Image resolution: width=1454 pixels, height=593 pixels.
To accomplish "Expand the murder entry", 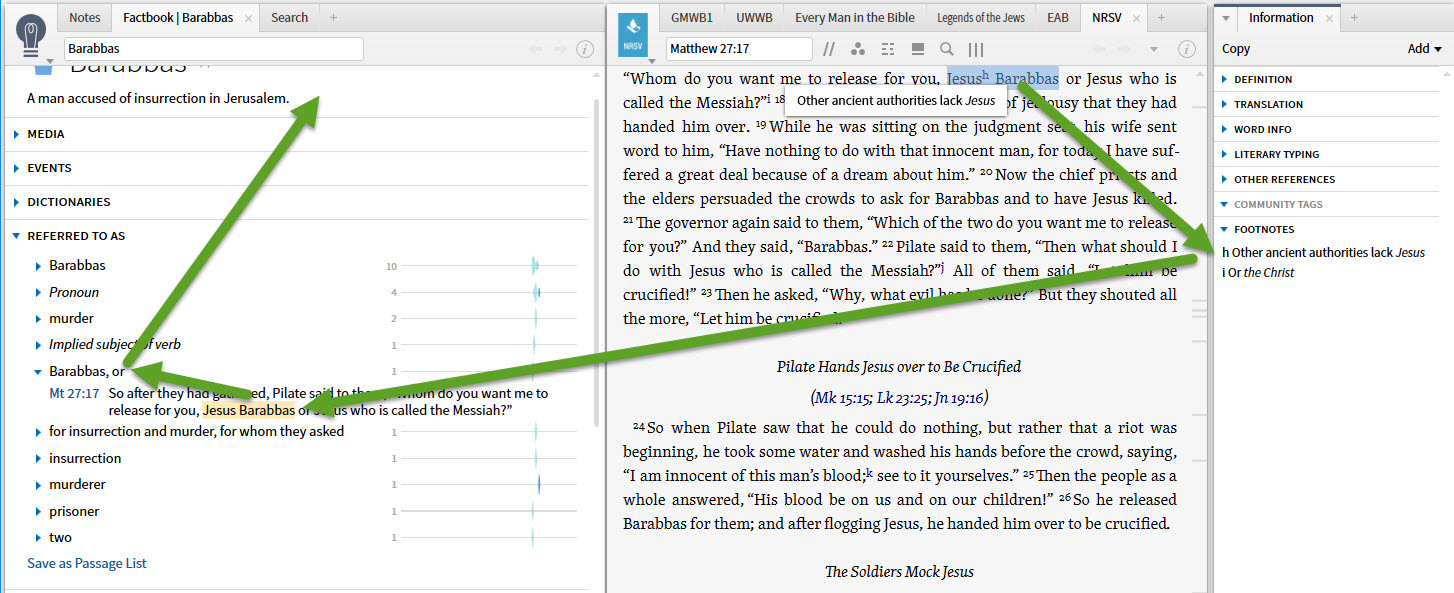I will 39,318.
